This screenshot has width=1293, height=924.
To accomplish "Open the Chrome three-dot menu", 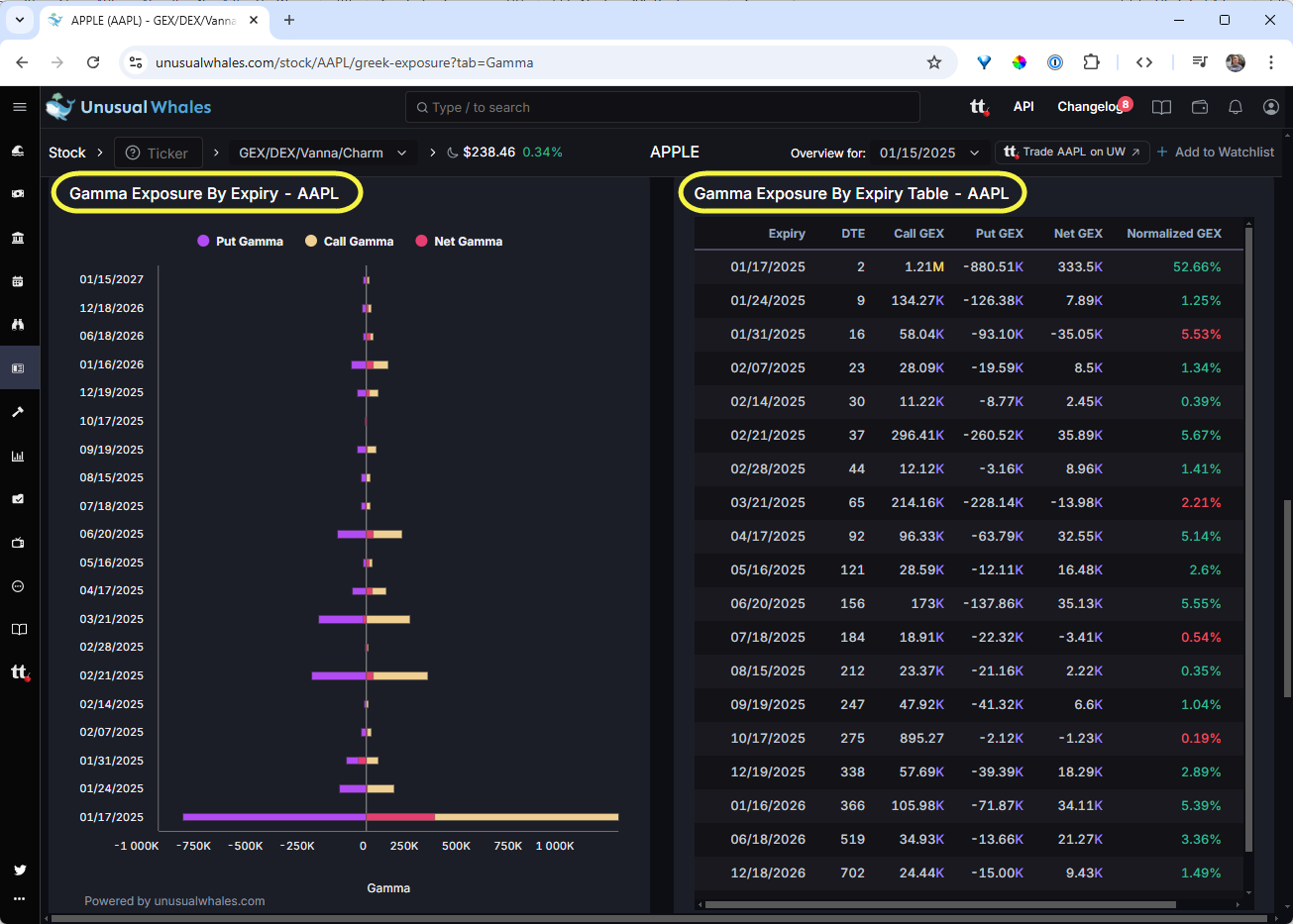I will click(x=1271, y=62).
